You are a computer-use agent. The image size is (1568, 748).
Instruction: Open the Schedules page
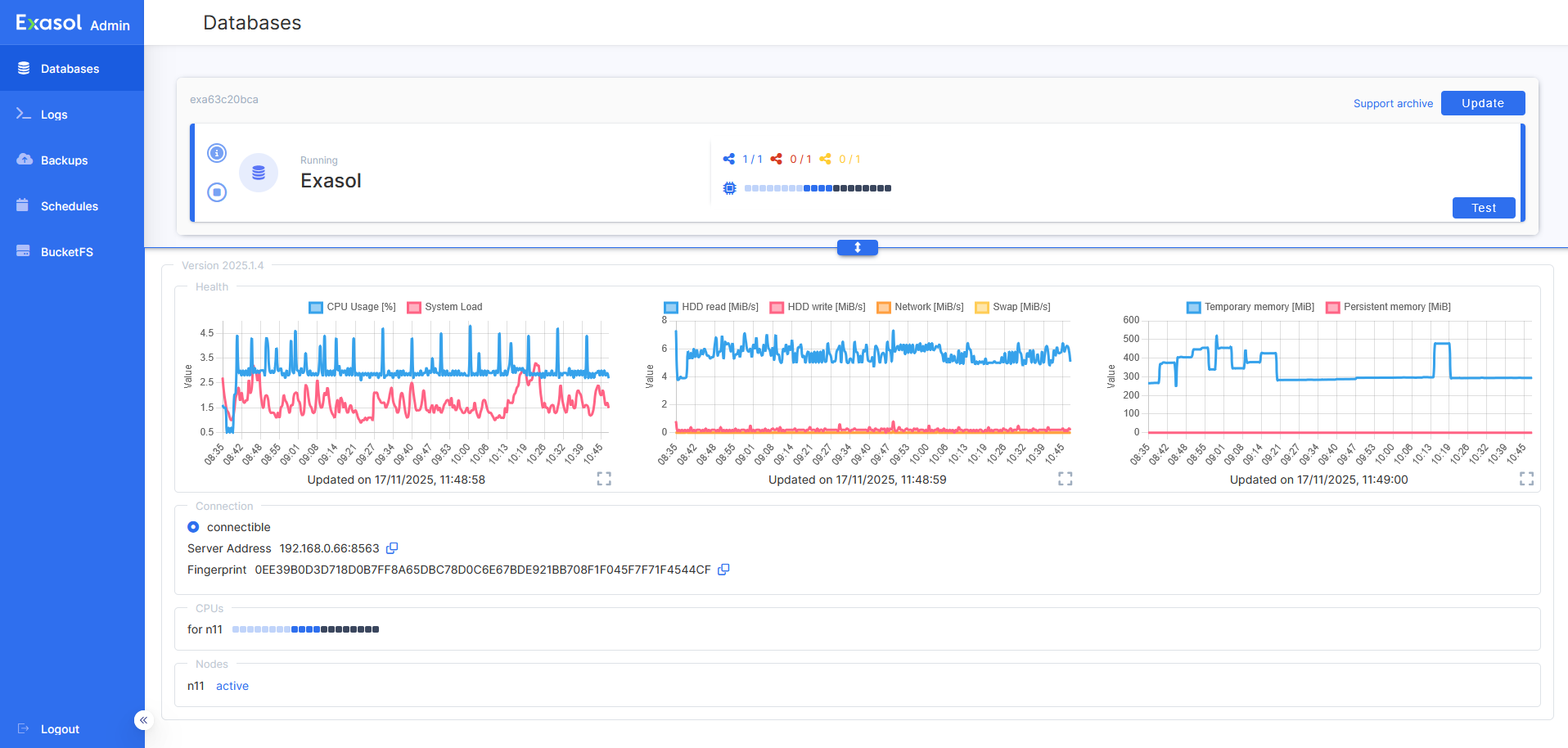tap(70, 205)
